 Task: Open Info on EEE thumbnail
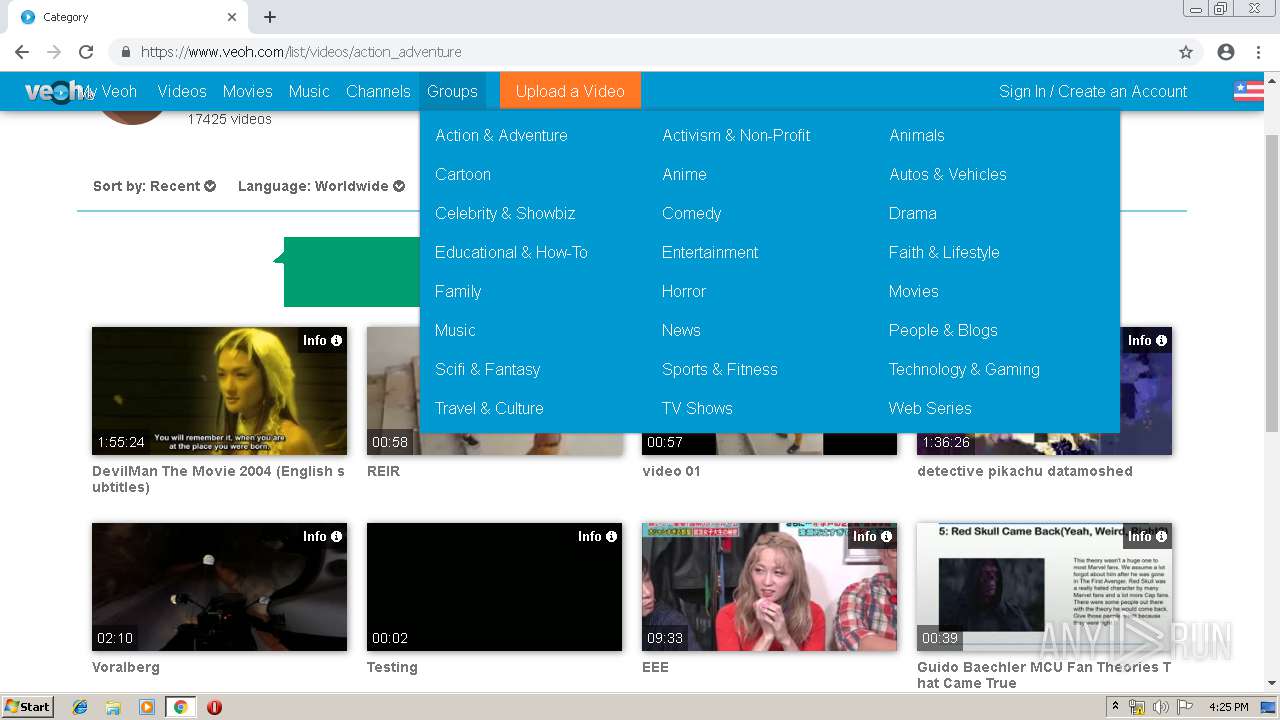872,536
